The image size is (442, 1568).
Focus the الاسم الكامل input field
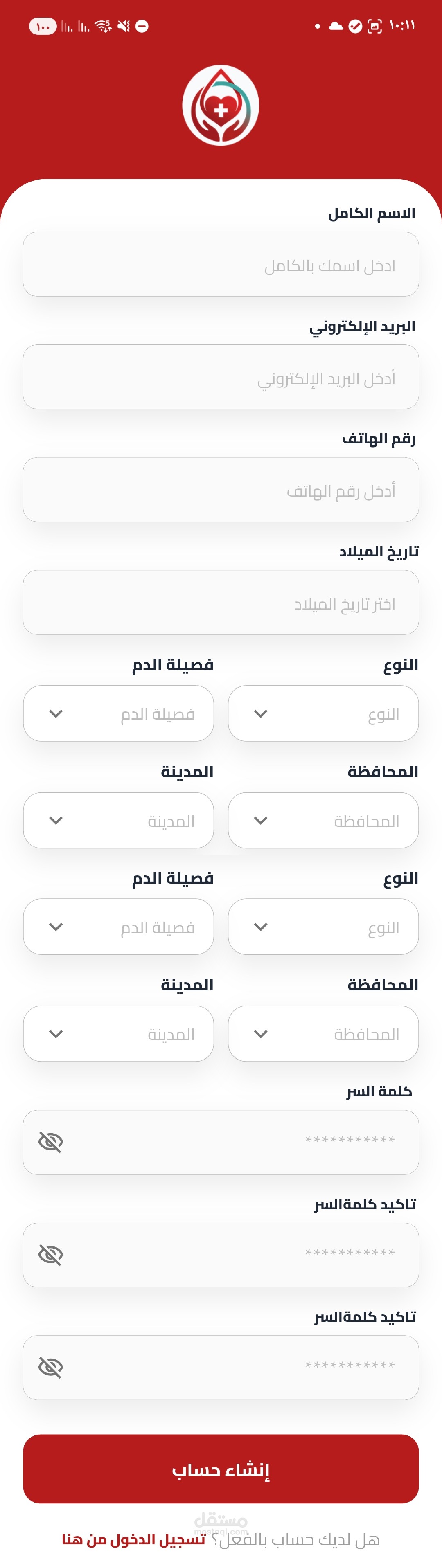pos(221,264)
